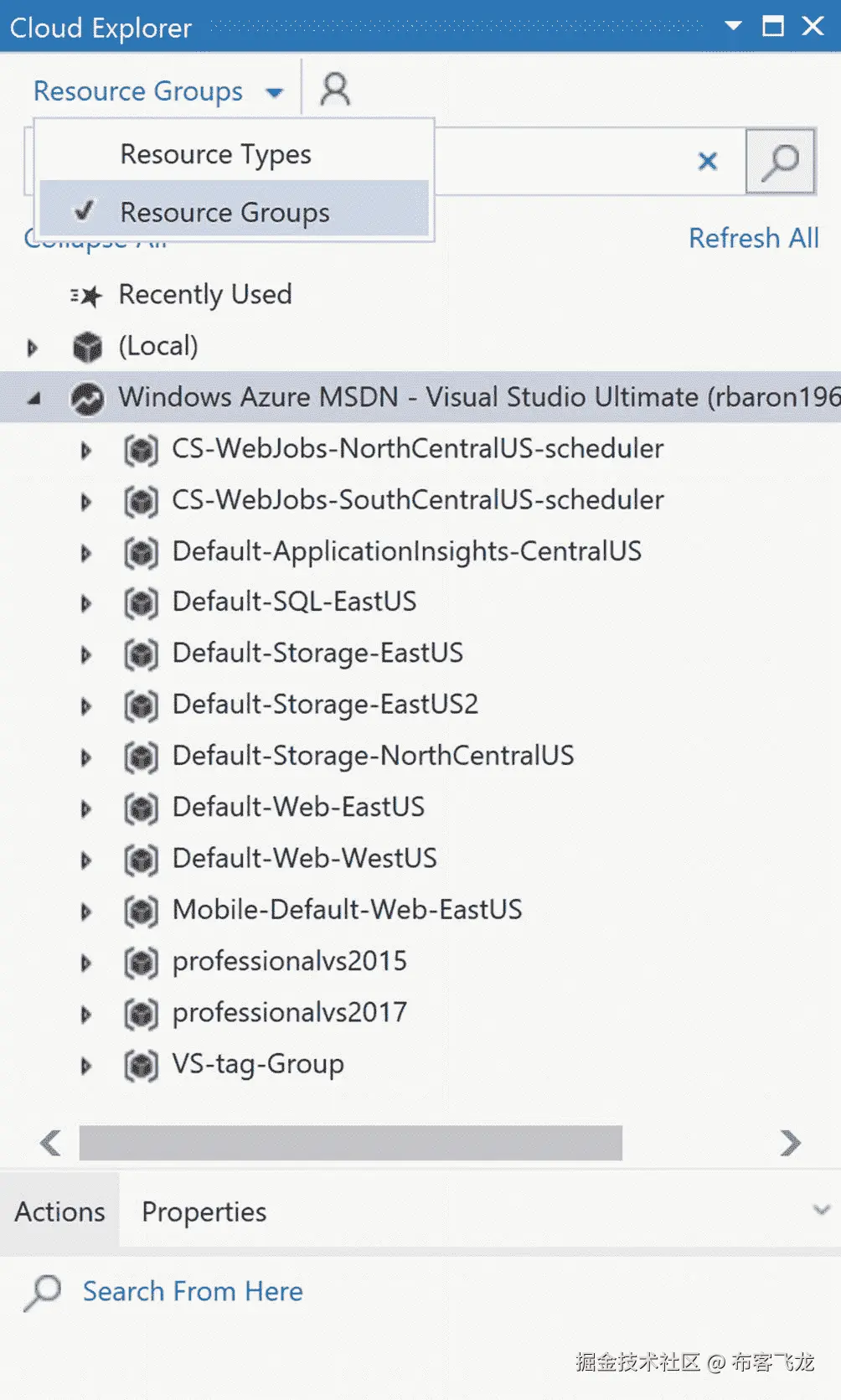Click the Azure subscription node icon
Image resolution: width=841 pixels, height=1400 pixels.
tap(87, 398)
